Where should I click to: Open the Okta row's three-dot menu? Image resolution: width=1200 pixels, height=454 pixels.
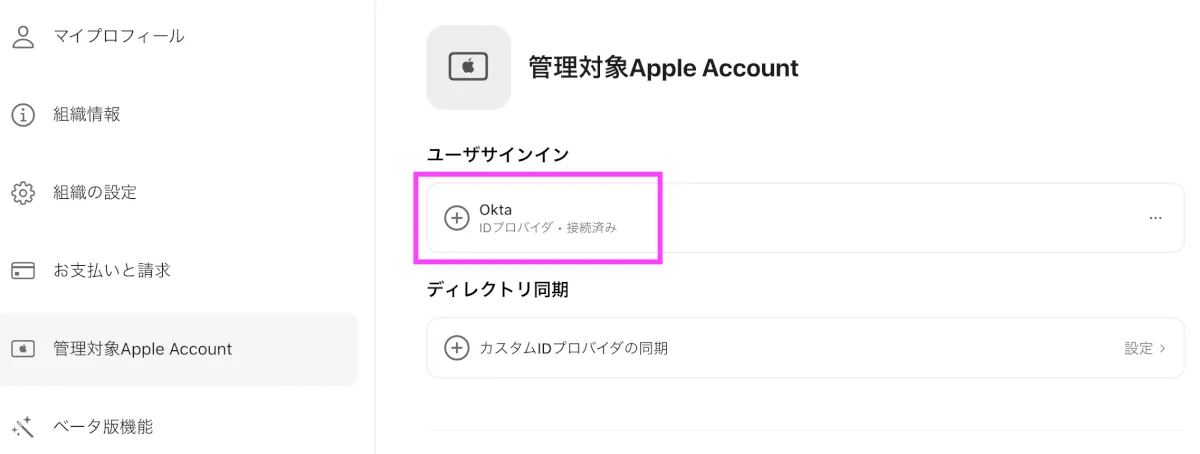pos(1155,218)
